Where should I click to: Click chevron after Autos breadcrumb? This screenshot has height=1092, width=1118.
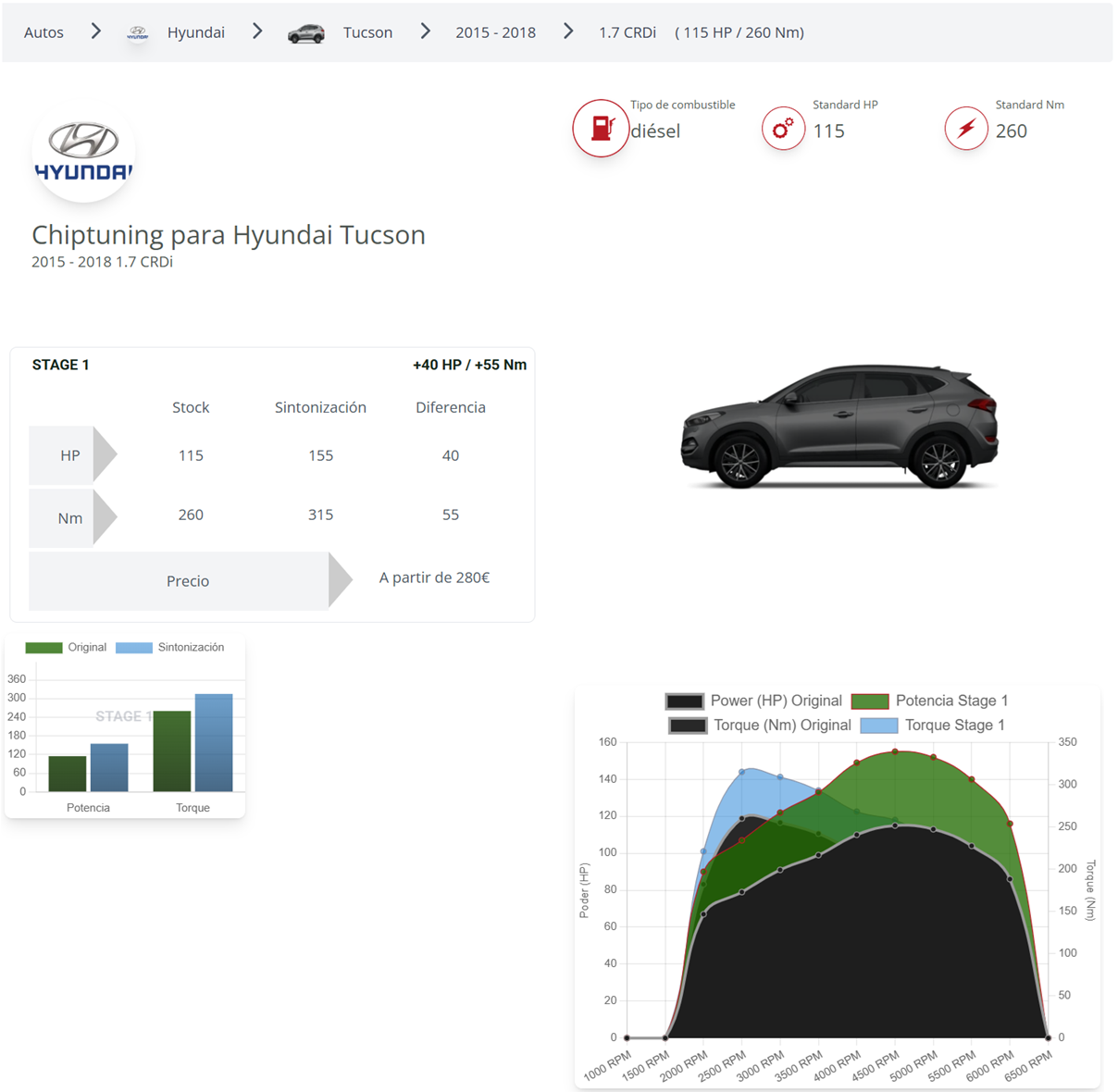coord(96,32)
